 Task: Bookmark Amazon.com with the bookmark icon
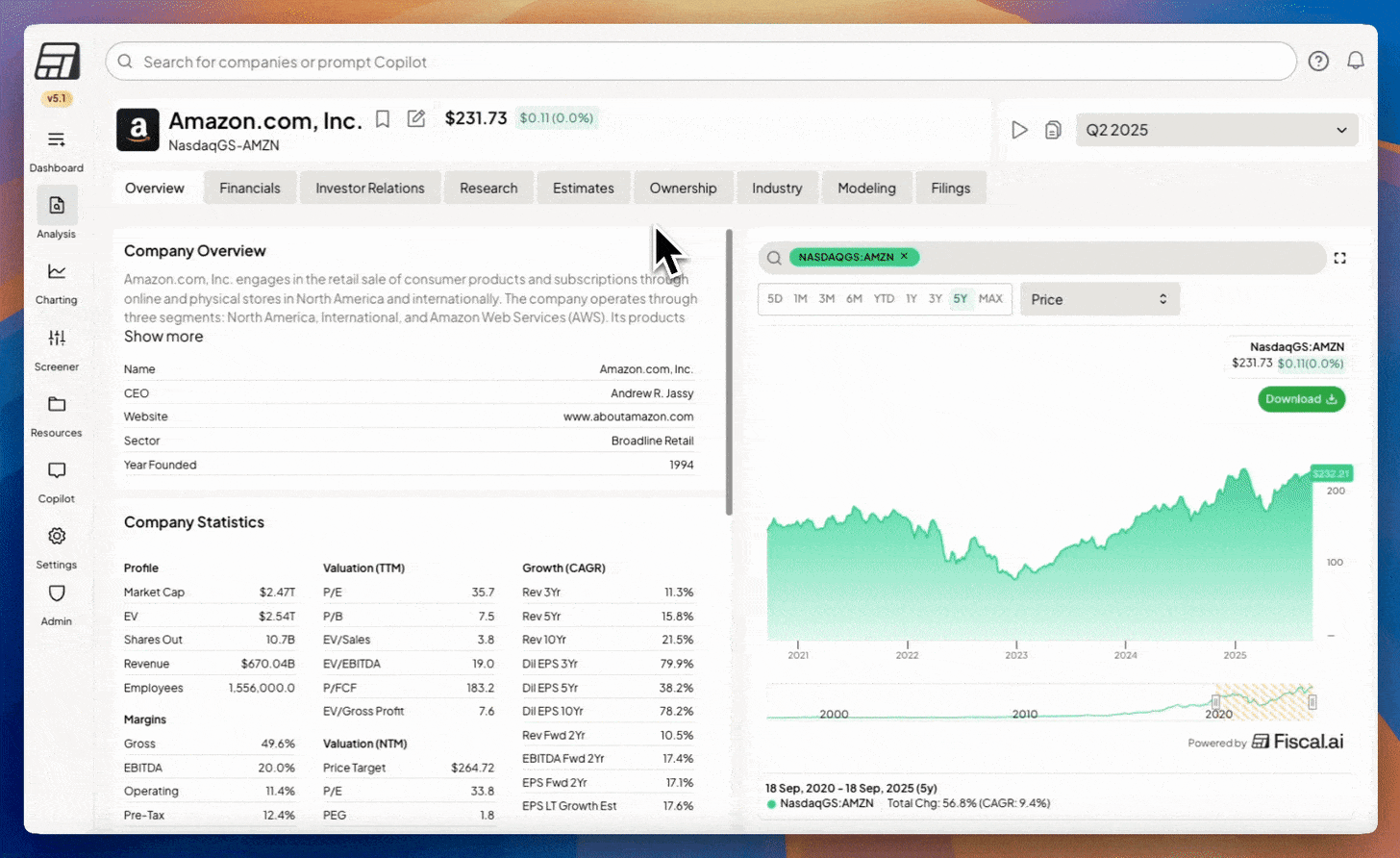pos(383,118)
